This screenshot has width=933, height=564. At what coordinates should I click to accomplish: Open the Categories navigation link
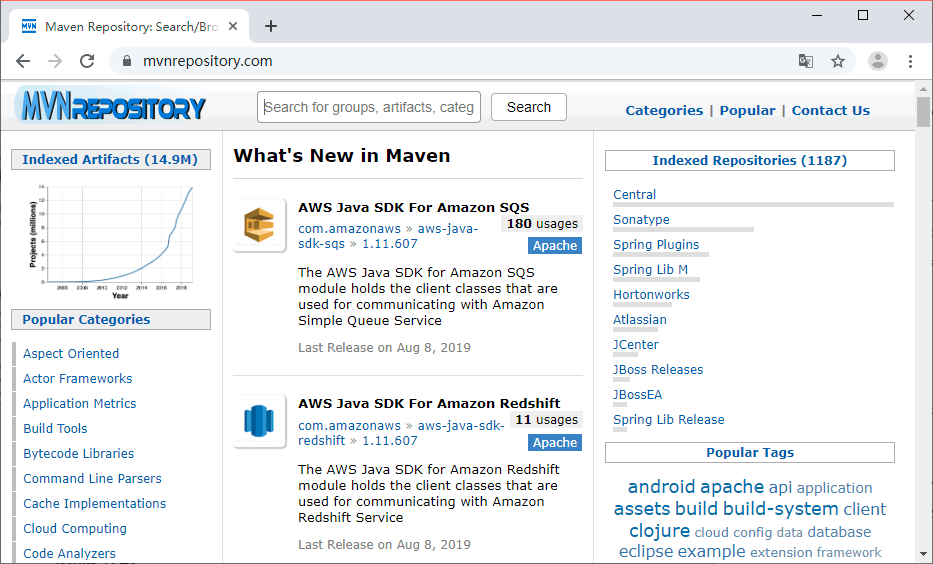pos(664,111)
